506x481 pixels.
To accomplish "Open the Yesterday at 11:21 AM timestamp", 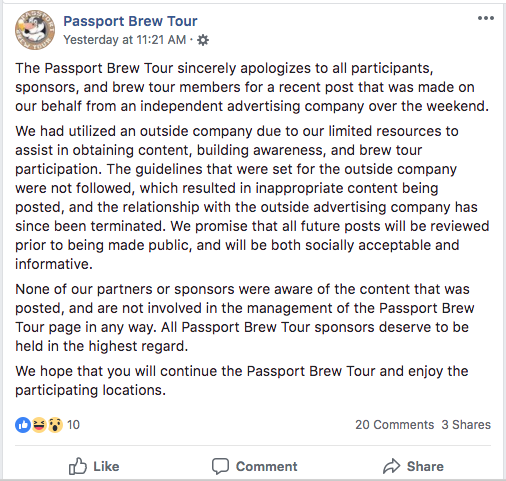I will (x=125, y=40).
